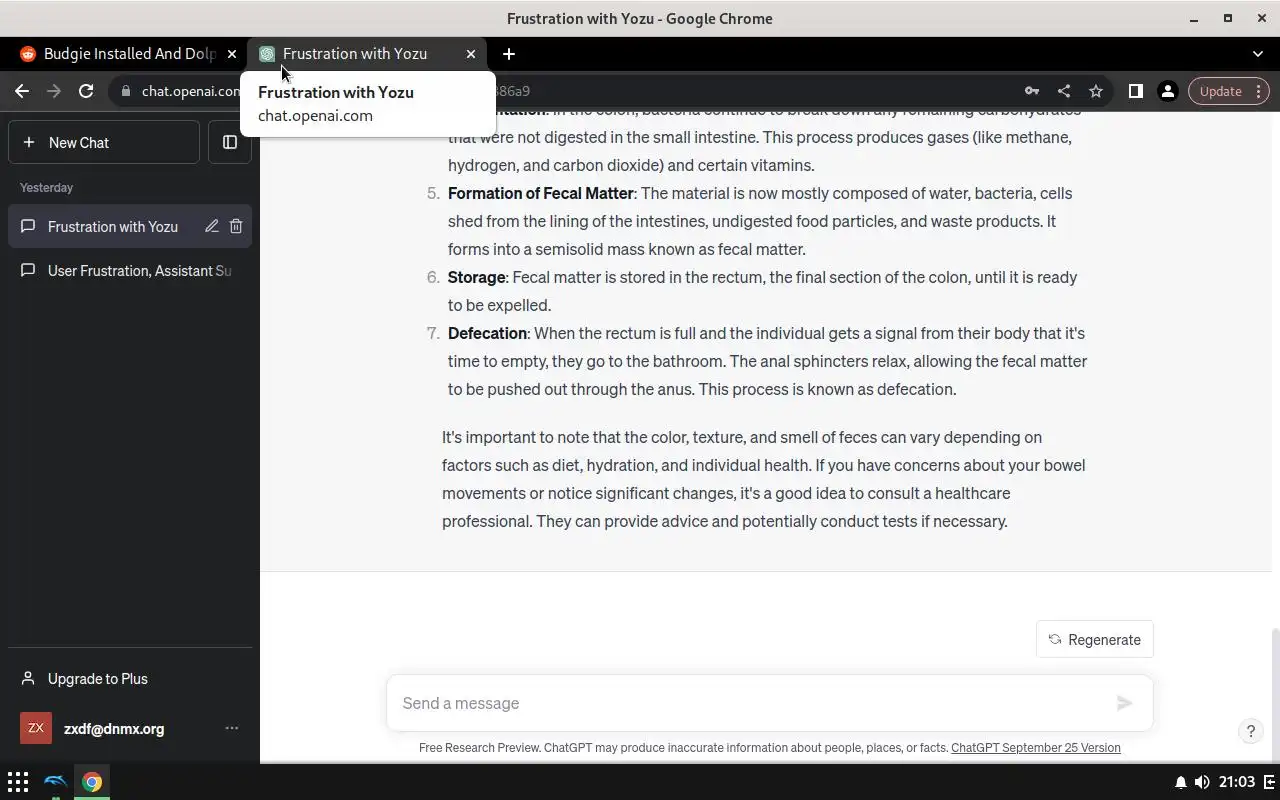Click the Update Chrome button
This screenshot has width=1280, height=800.
tap(1228, 91)
